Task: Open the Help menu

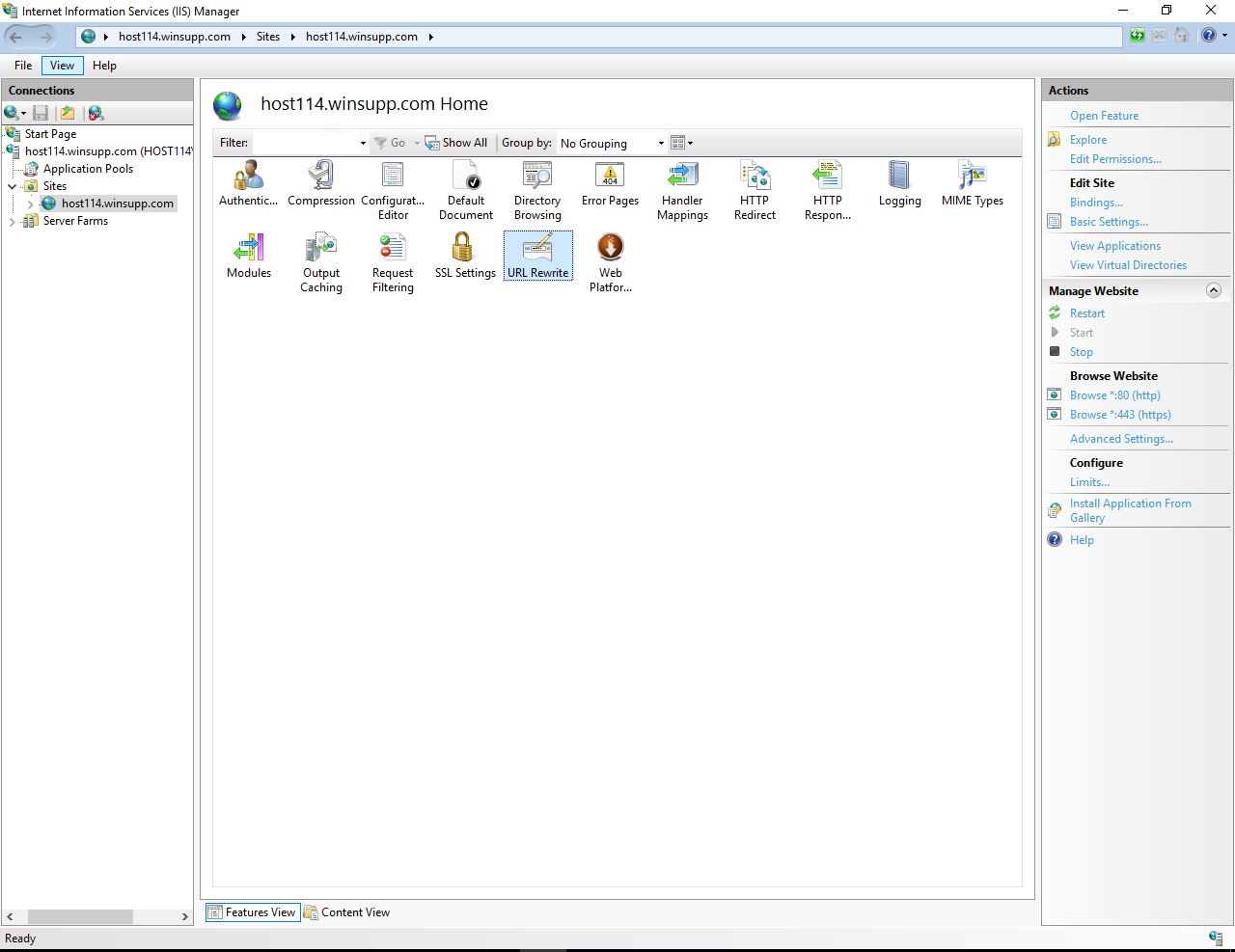Action: (x=104, y=66)
